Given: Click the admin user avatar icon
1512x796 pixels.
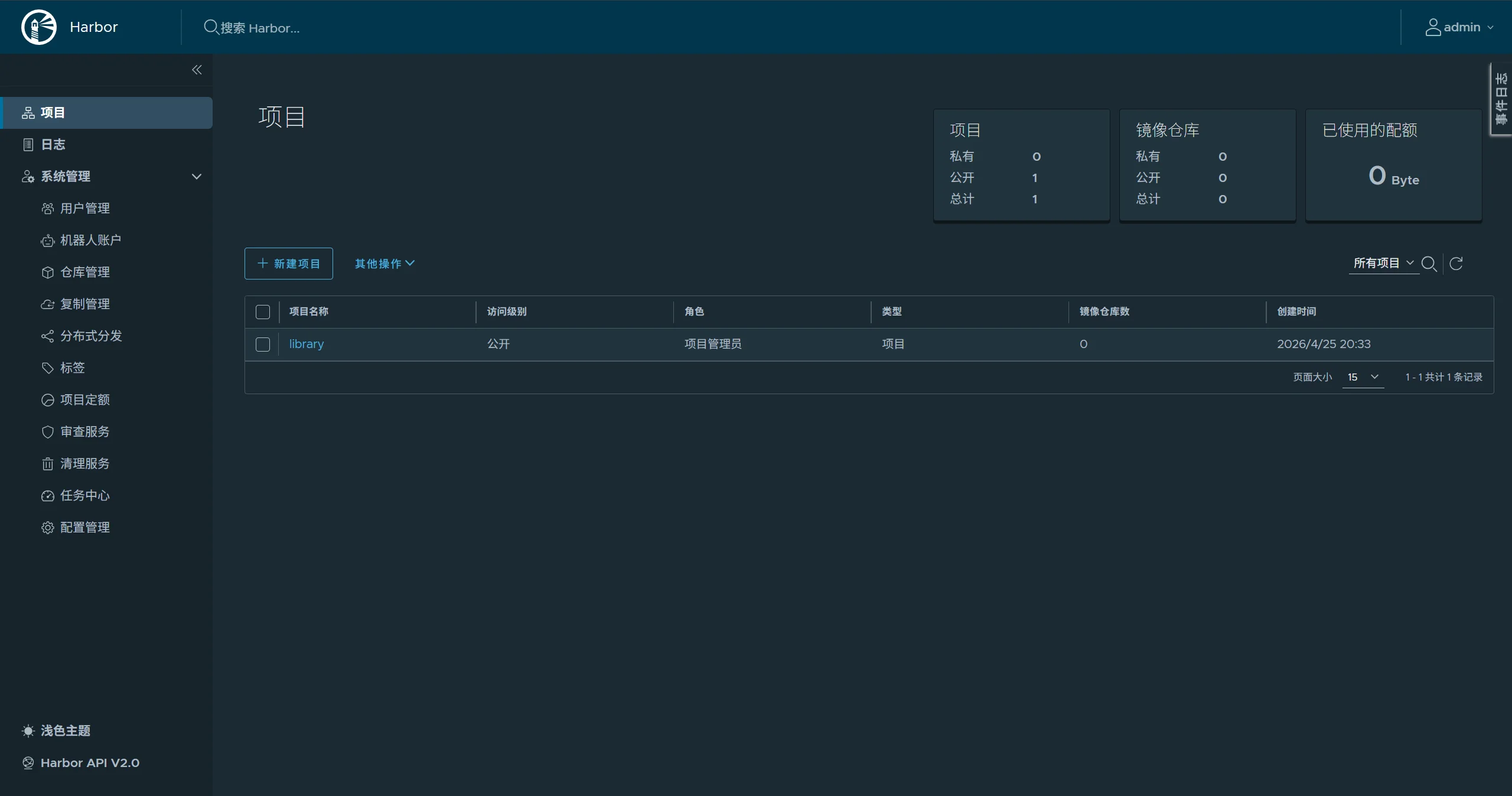Looking at the screenshot, I should tap(1433, 27).
